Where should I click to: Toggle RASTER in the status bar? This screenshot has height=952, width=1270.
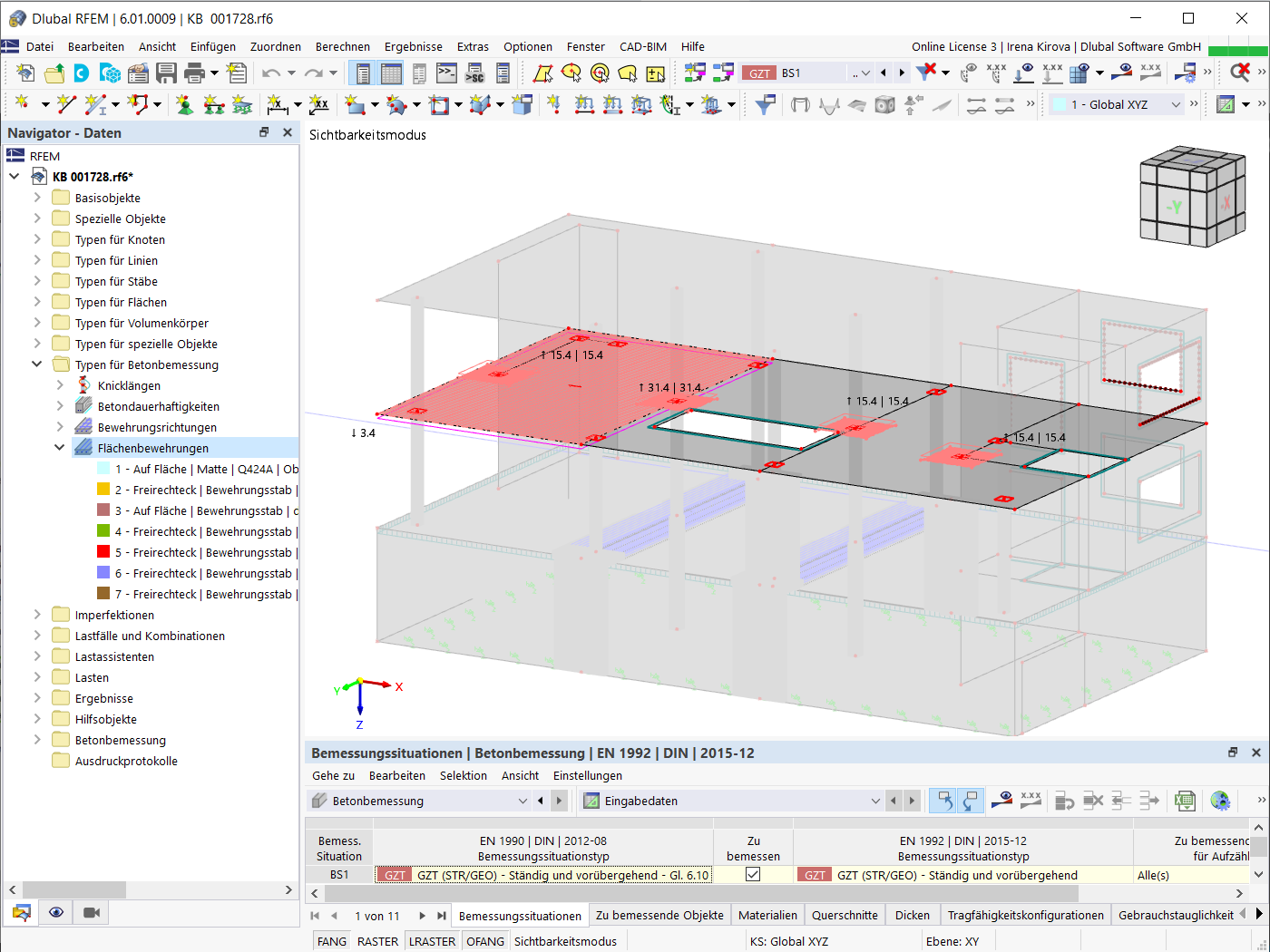click(378, 941)
